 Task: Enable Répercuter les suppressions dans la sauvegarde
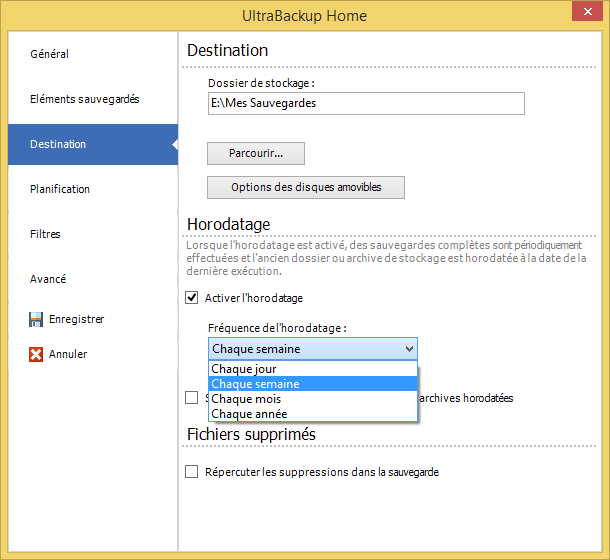pos(192,472)
